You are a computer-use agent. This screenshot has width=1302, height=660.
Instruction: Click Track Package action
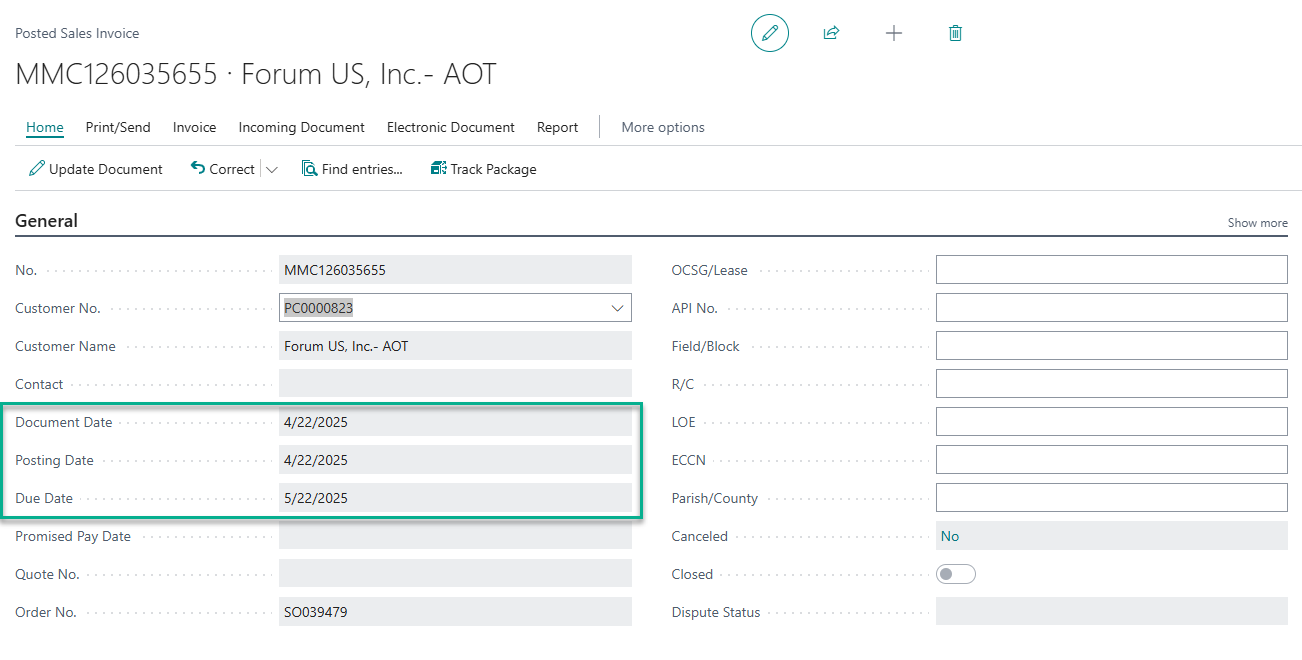[x=484, y=169]
